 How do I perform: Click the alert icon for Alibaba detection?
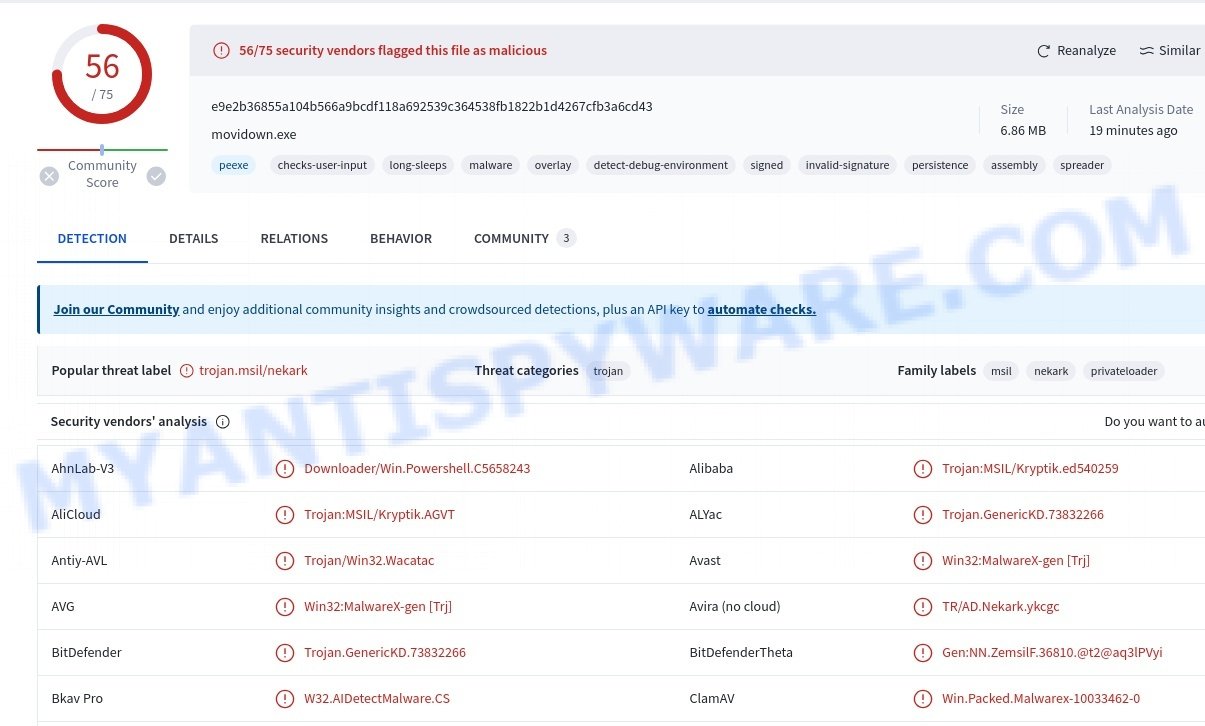[x=923, y=469]
